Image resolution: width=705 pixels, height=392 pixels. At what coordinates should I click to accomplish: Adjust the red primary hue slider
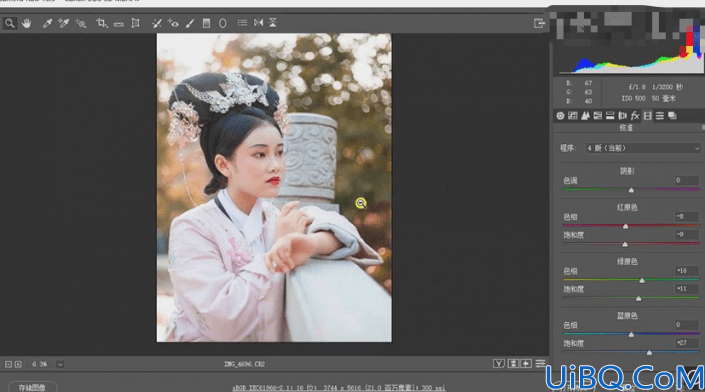click(625, 226)
